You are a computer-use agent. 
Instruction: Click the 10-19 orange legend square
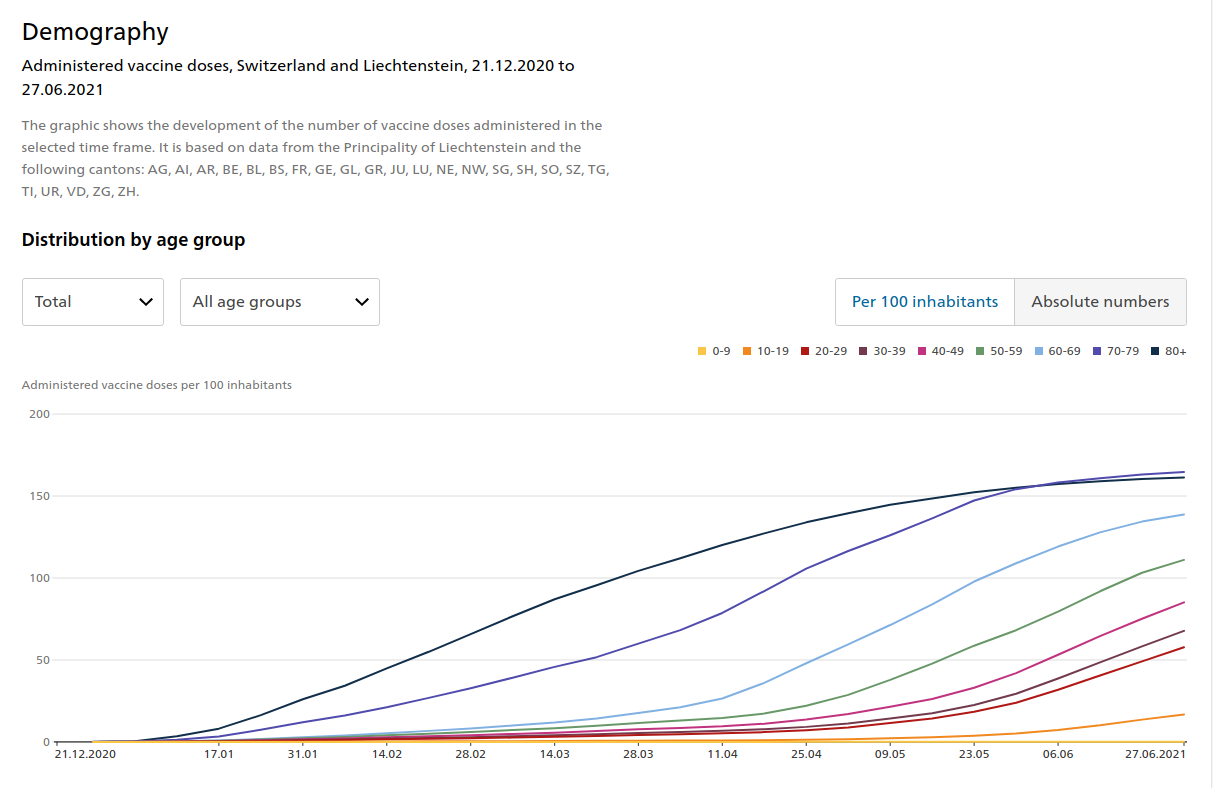pos(747,351)
